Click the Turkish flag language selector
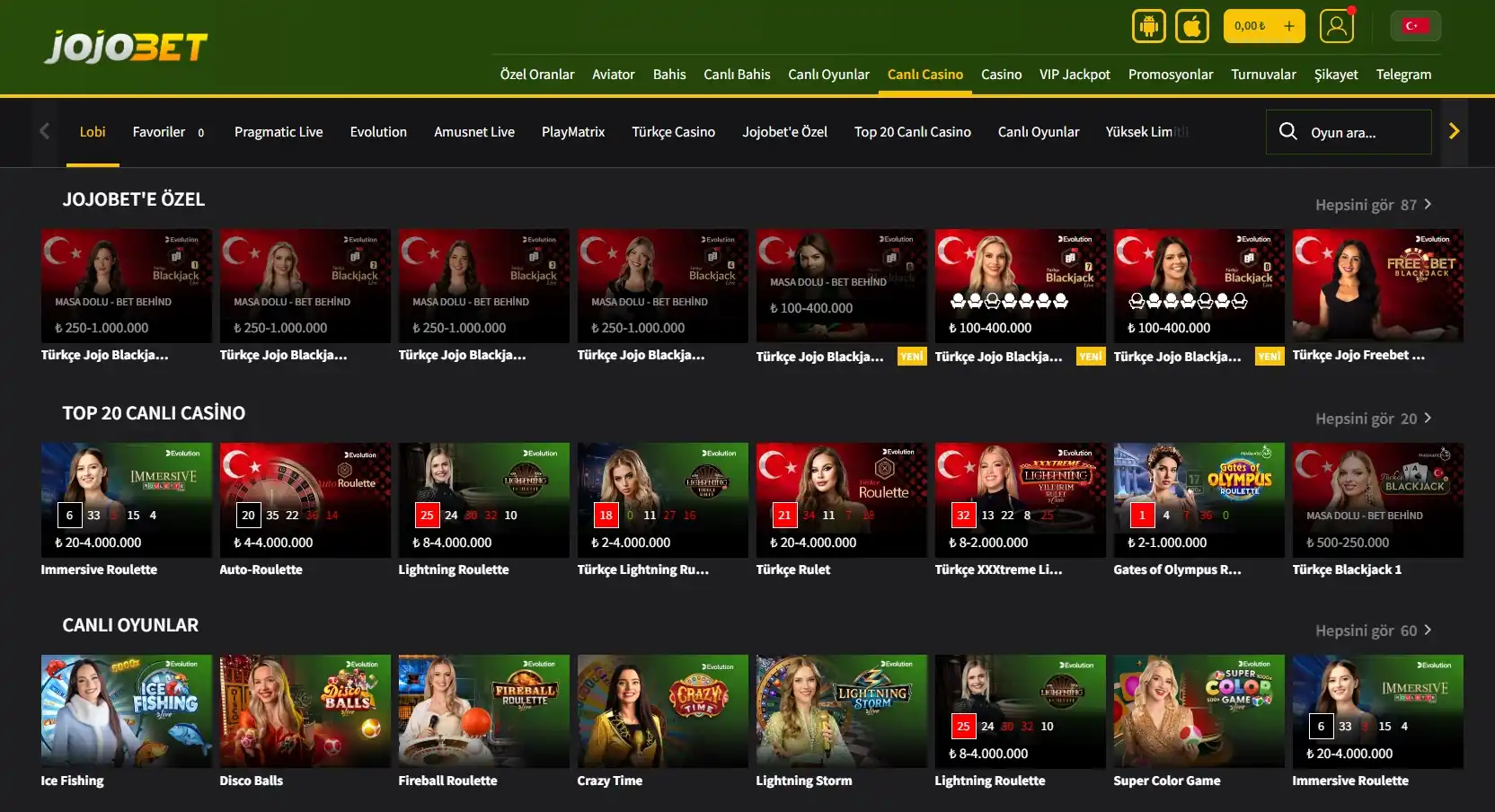Image resolution: width=1495 pixels, height=812 pixels. click(x=1415, y=26)
